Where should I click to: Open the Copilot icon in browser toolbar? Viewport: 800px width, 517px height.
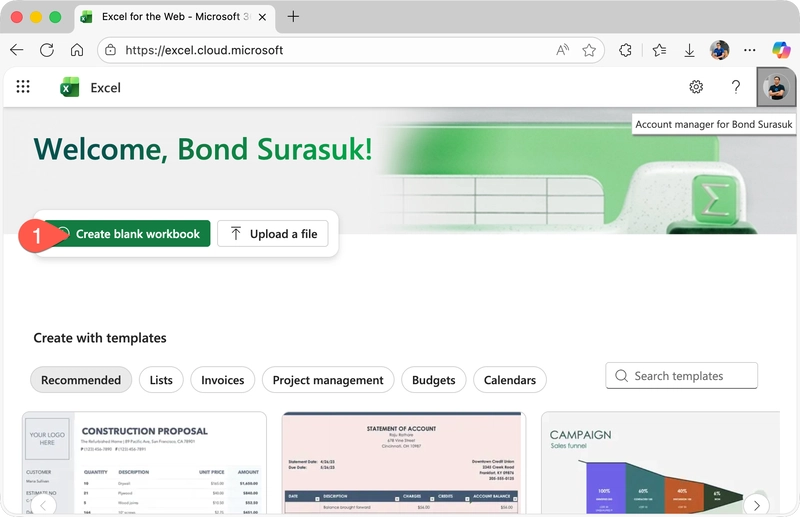pos(781,50)
